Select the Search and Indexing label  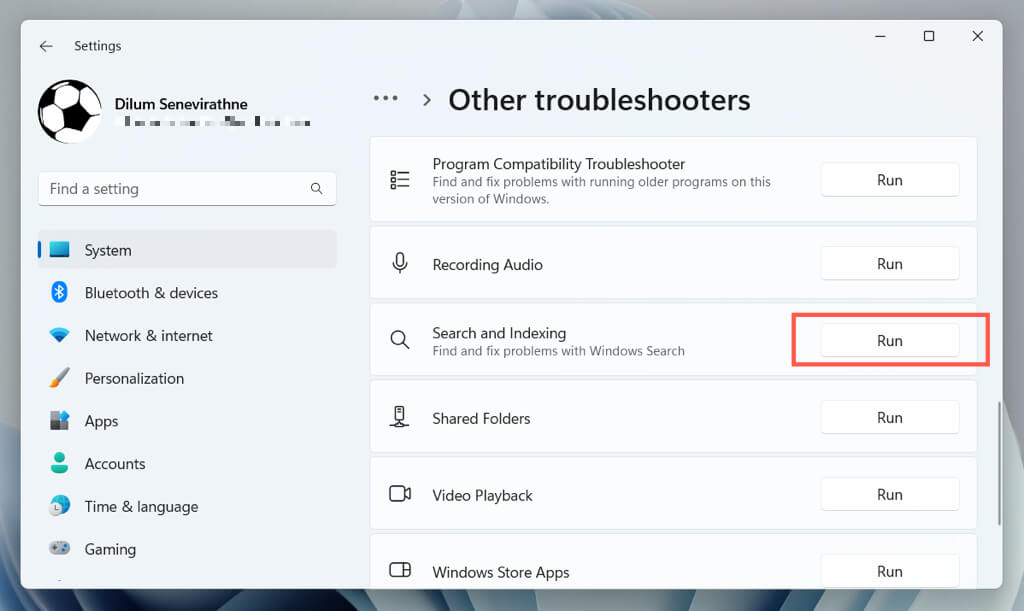point(499,333)
